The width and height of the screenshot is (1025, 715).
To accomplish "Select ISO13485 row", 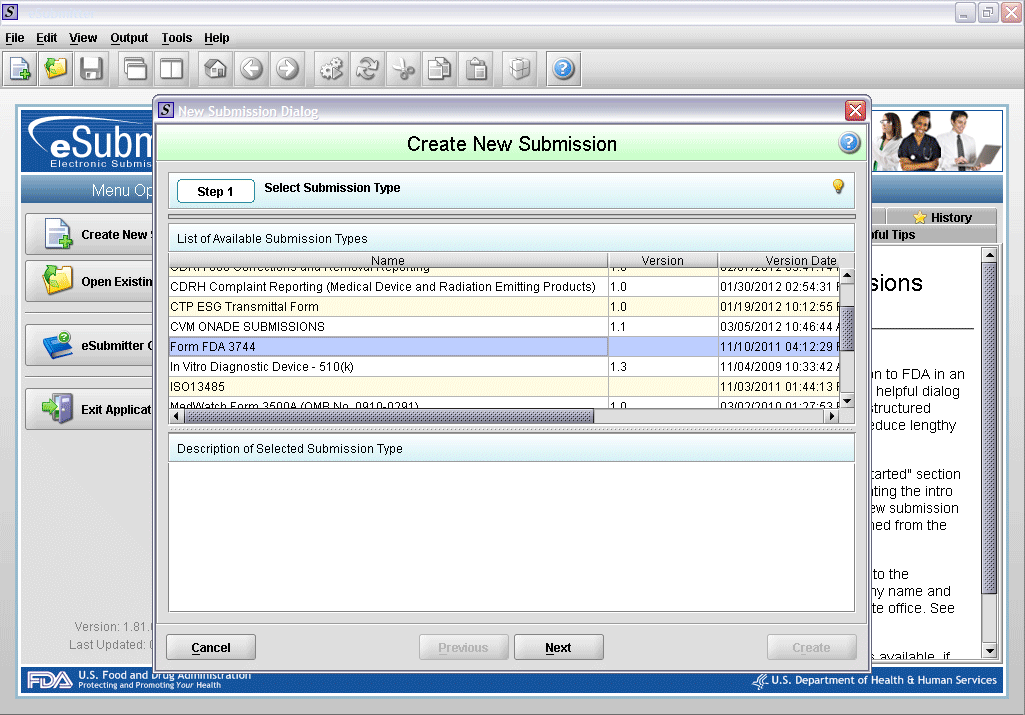I will 503,386.
